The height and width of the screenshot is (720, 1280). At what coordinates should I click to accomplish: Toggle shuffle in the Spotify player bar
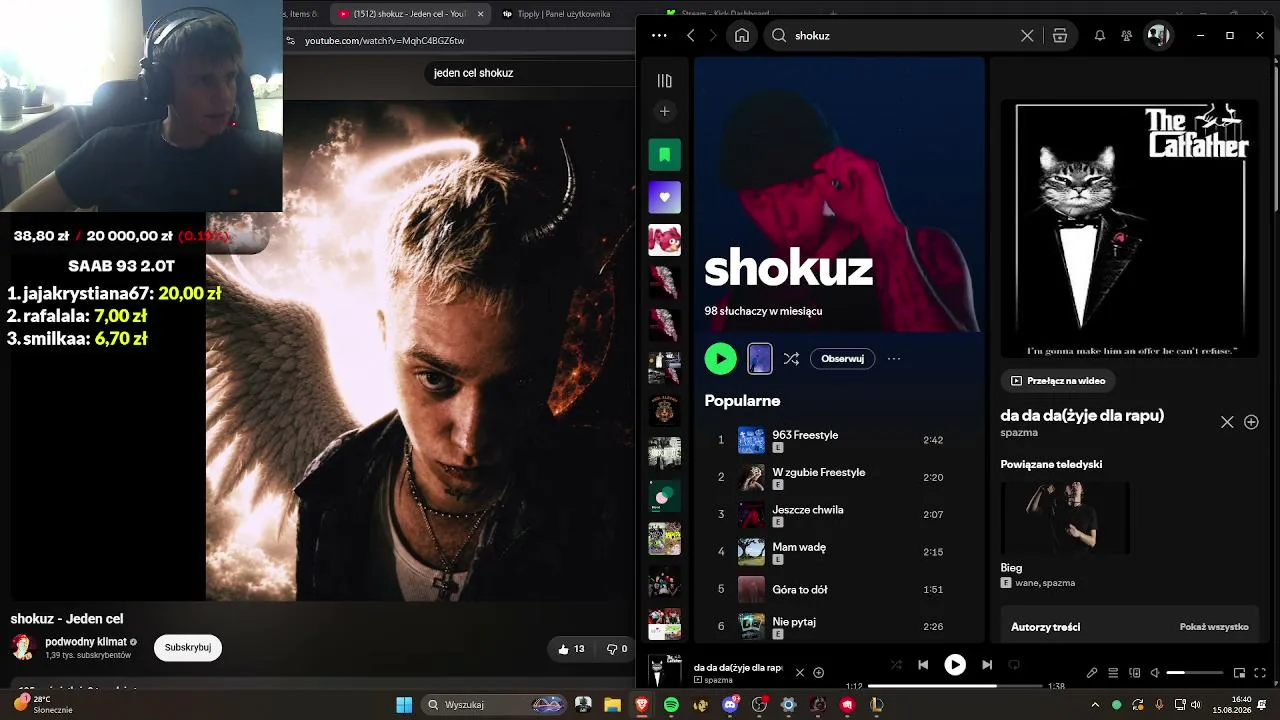[896, 665]
